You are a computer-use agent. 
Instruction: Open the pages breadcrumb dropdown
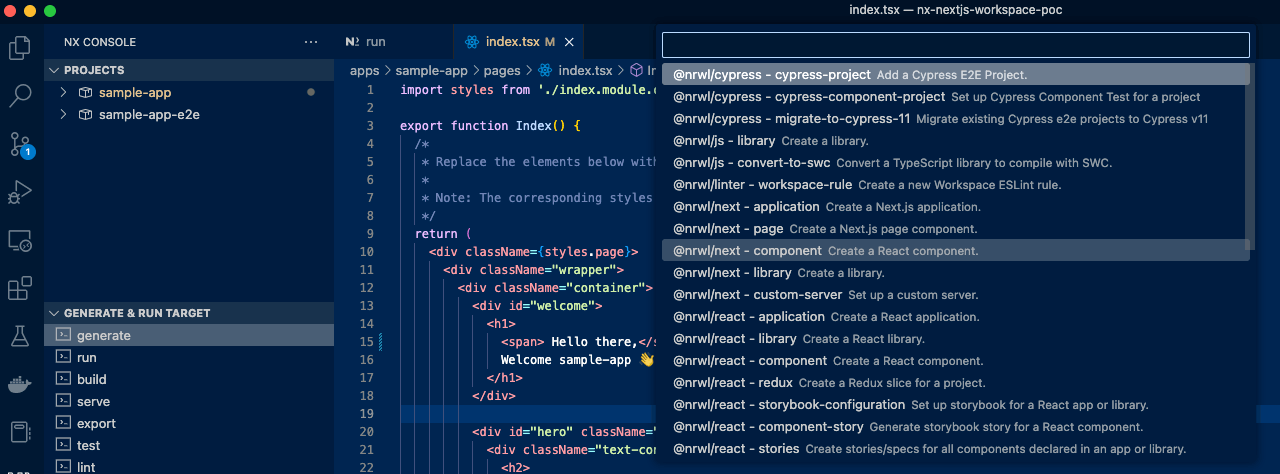click(502, 71)
